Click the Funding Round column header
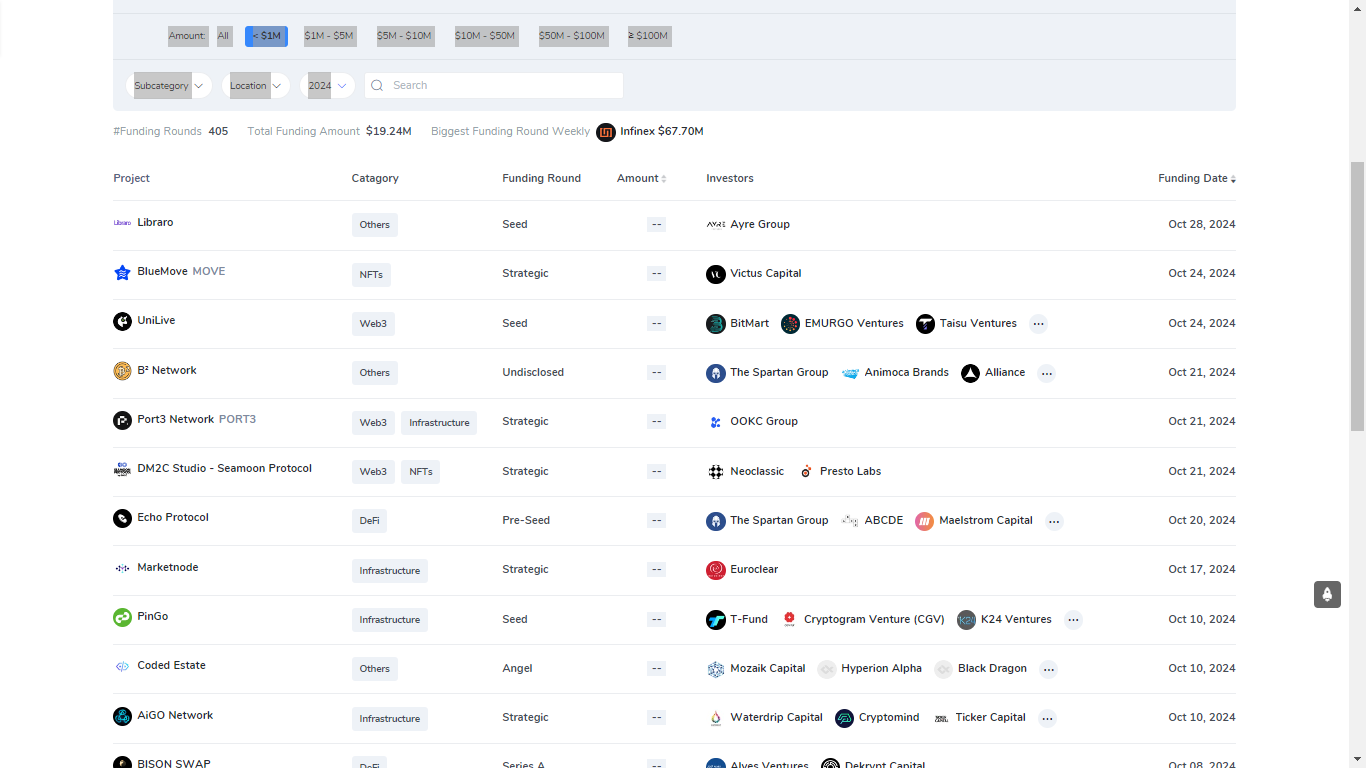 click(x=541, y=178)
